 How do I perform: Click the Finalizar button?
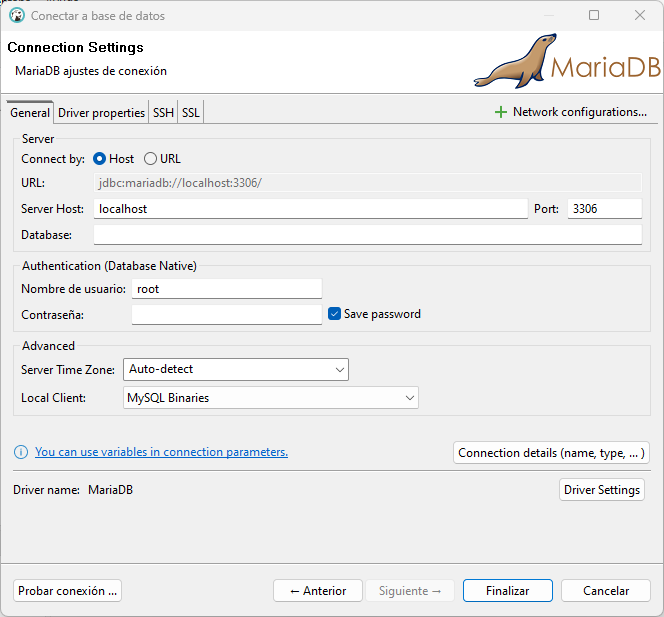(x=507, y=591)
